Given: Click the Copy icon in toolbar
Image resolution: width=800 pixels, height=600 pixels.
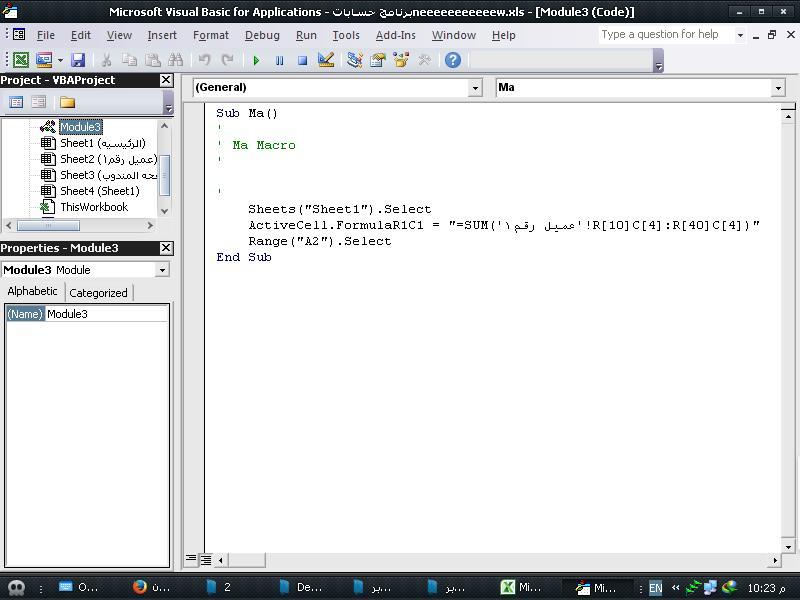Looking at the screenshot, I should tap(130, 60).
